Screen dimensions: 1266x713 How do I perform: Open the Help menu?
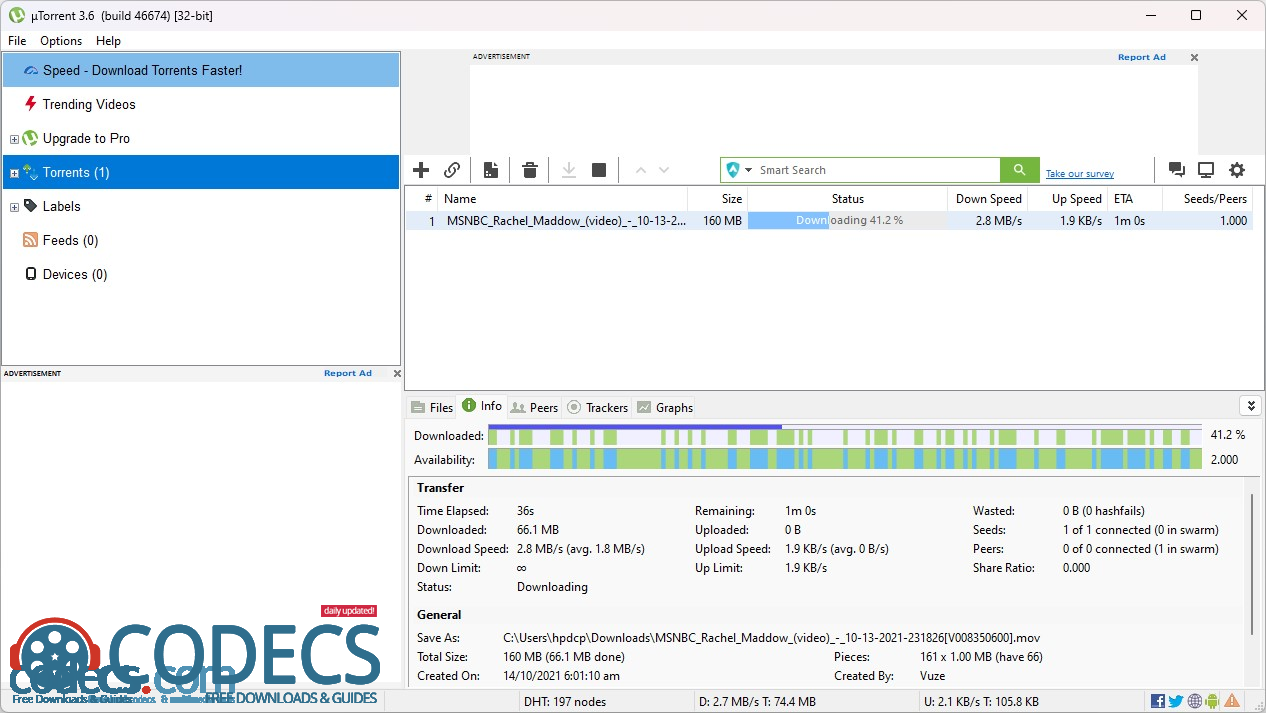click(108, 41)
